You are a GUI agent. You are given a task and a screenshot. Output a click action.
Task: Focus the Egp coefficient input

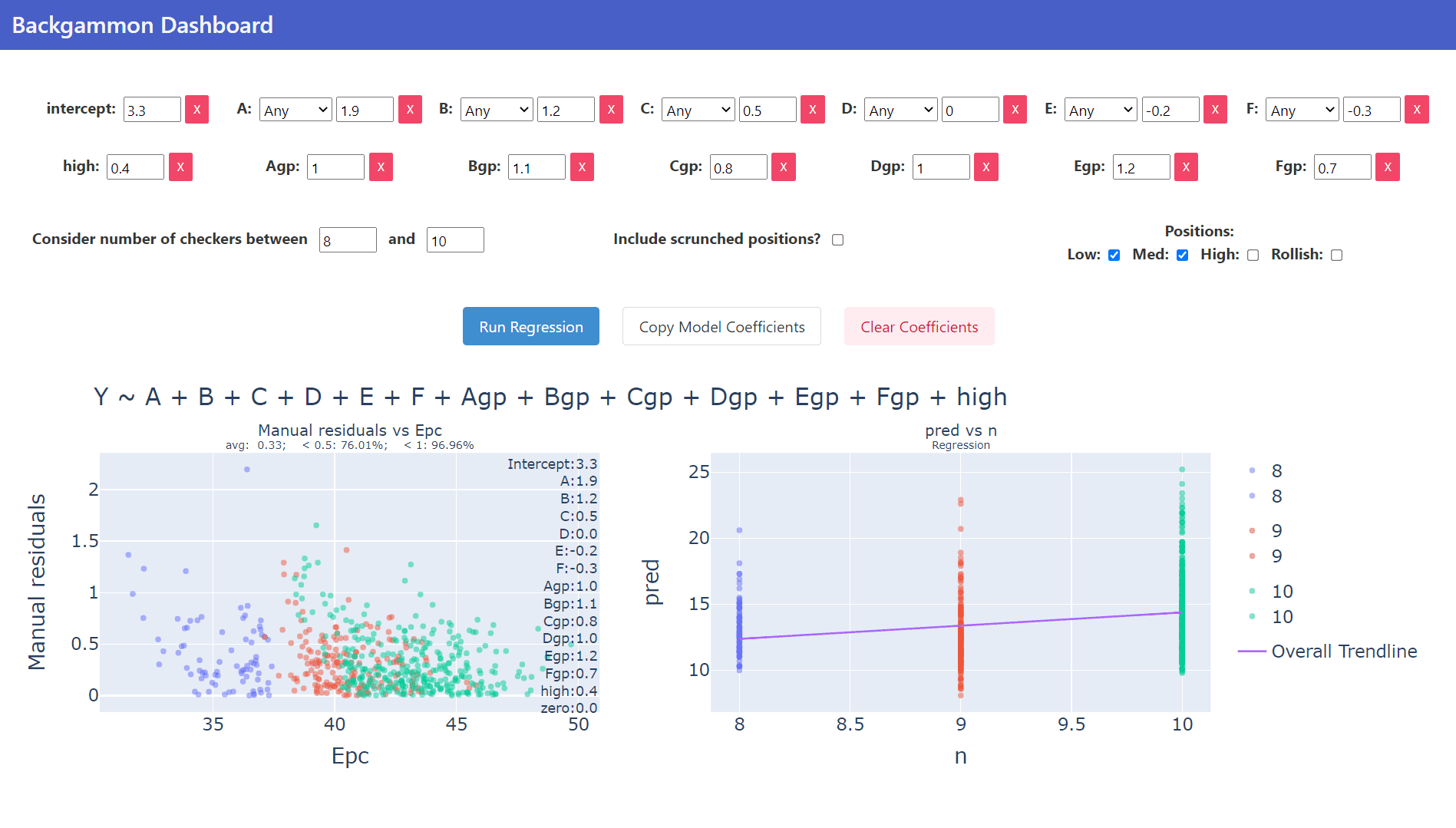tap(1141, 167)
